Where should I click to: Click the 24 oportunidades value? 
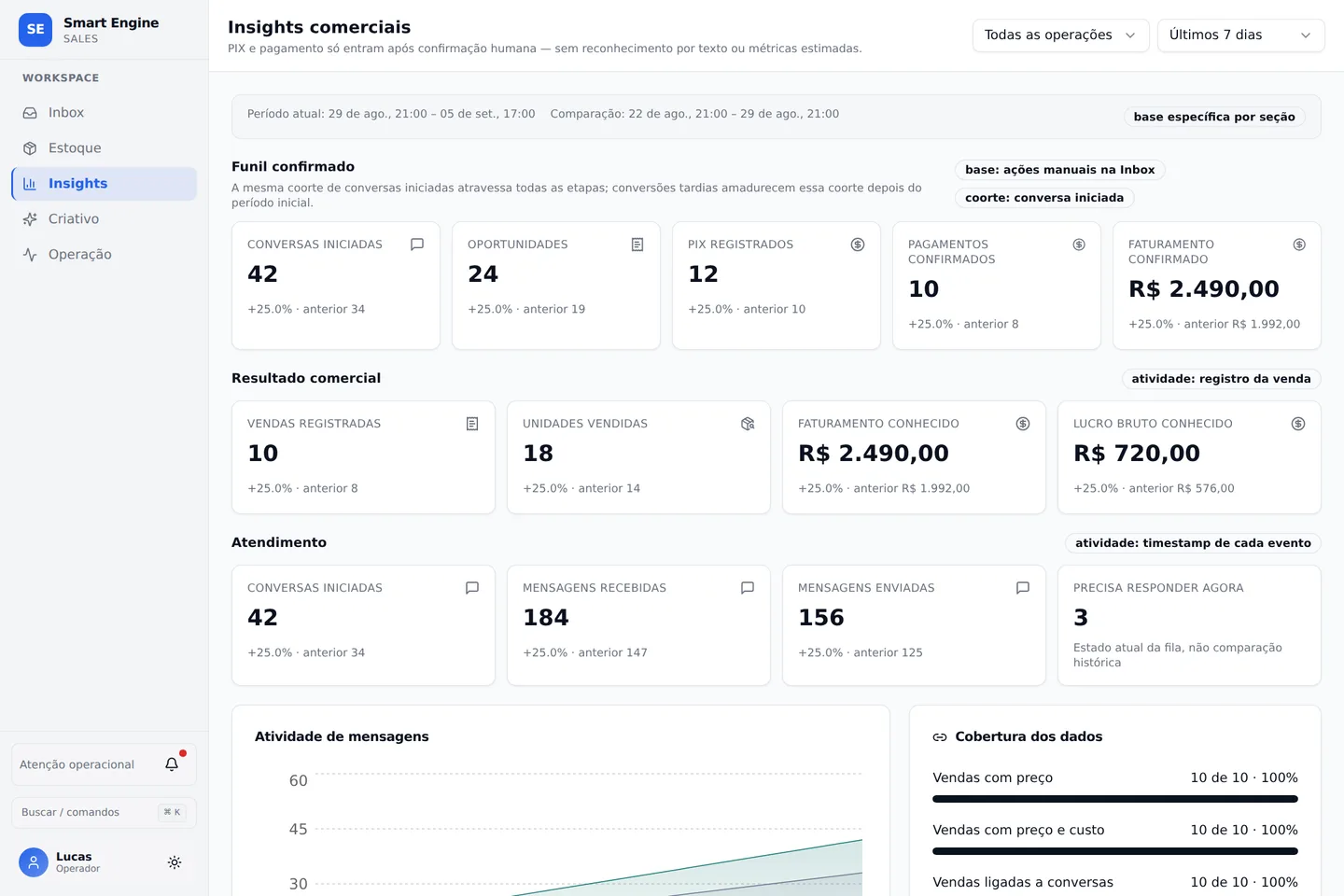pos(483,274)
